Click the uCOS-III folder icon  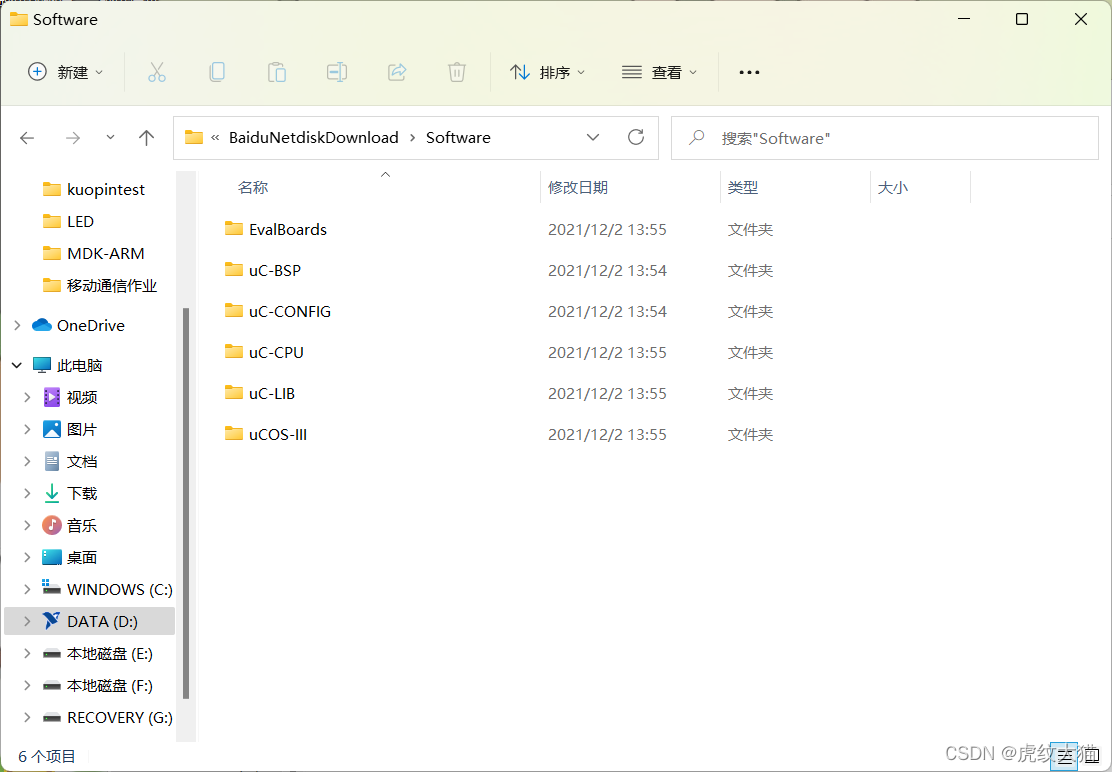[234, 433]
